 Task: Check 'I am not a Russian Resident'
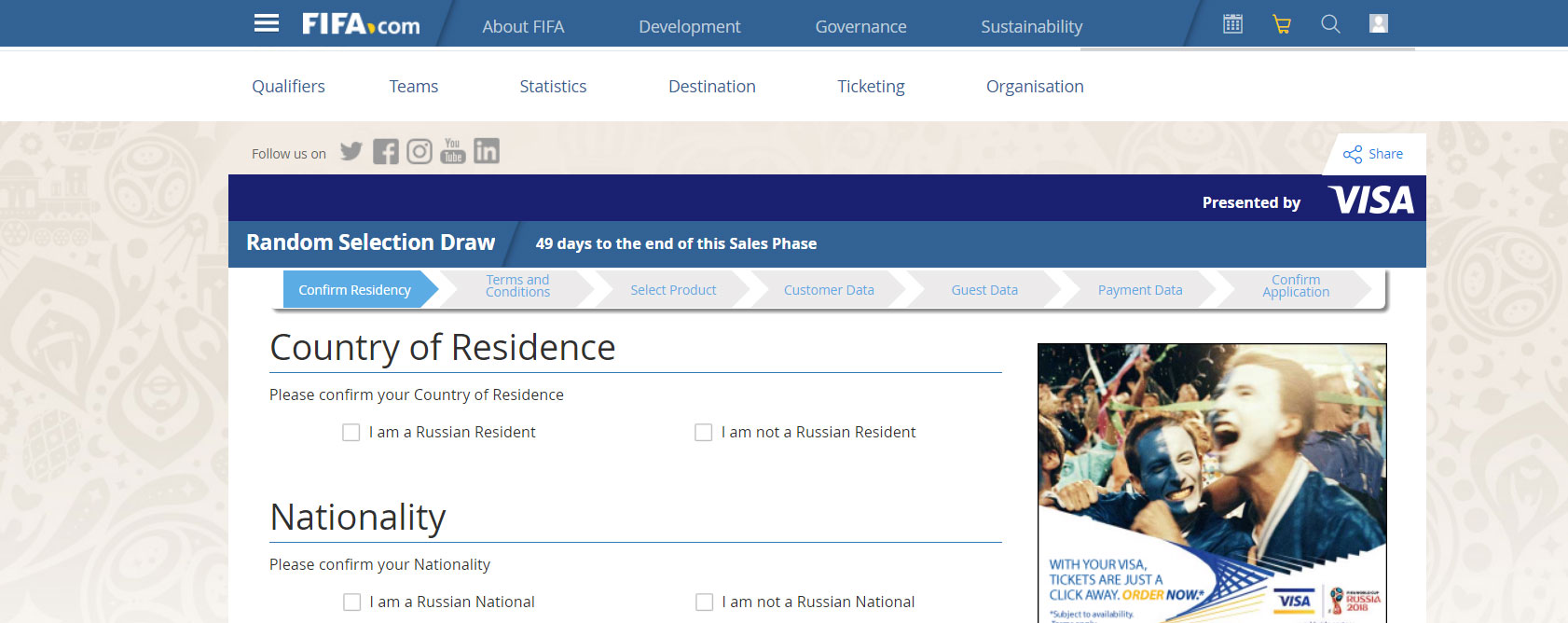[x=704, y=433]
